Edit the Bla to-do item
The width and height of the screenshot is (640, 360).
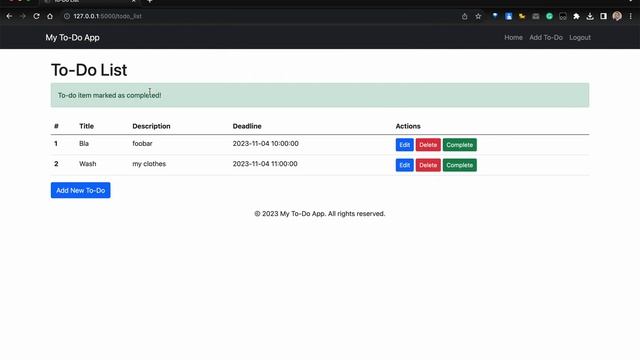tap(404, 145)
